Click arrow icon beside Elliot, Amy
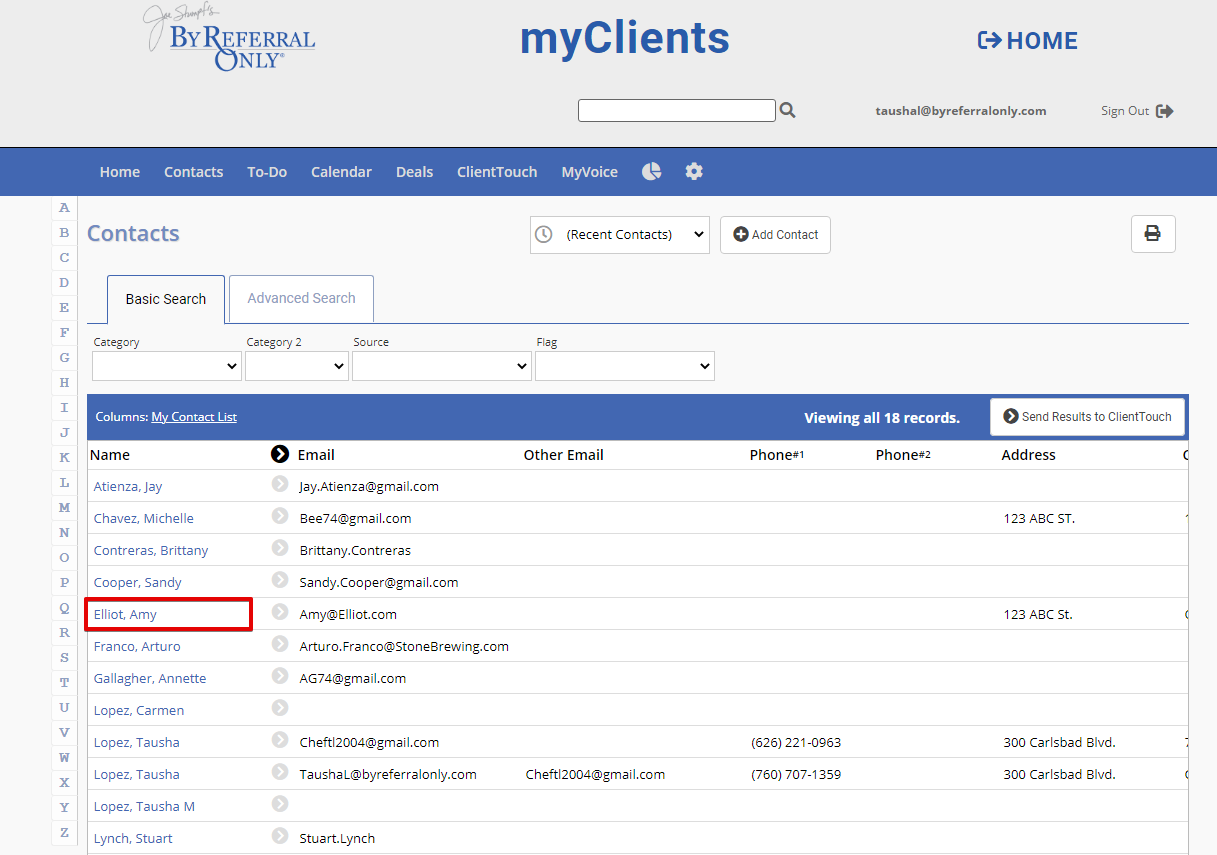The width and height of the screenshot is (1217, 855). (x=280, y=613)
